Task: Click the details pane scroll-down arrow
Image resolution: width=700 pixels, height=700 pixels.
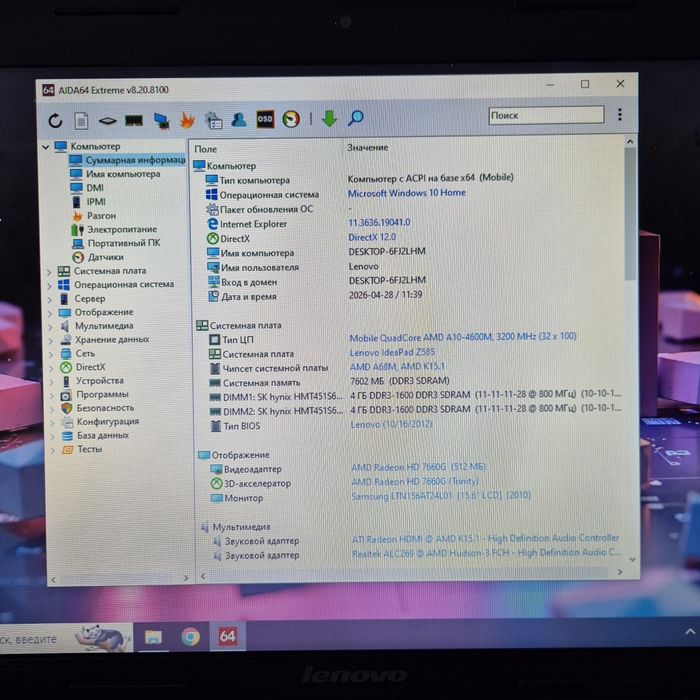Action: [x=632, y=559]
